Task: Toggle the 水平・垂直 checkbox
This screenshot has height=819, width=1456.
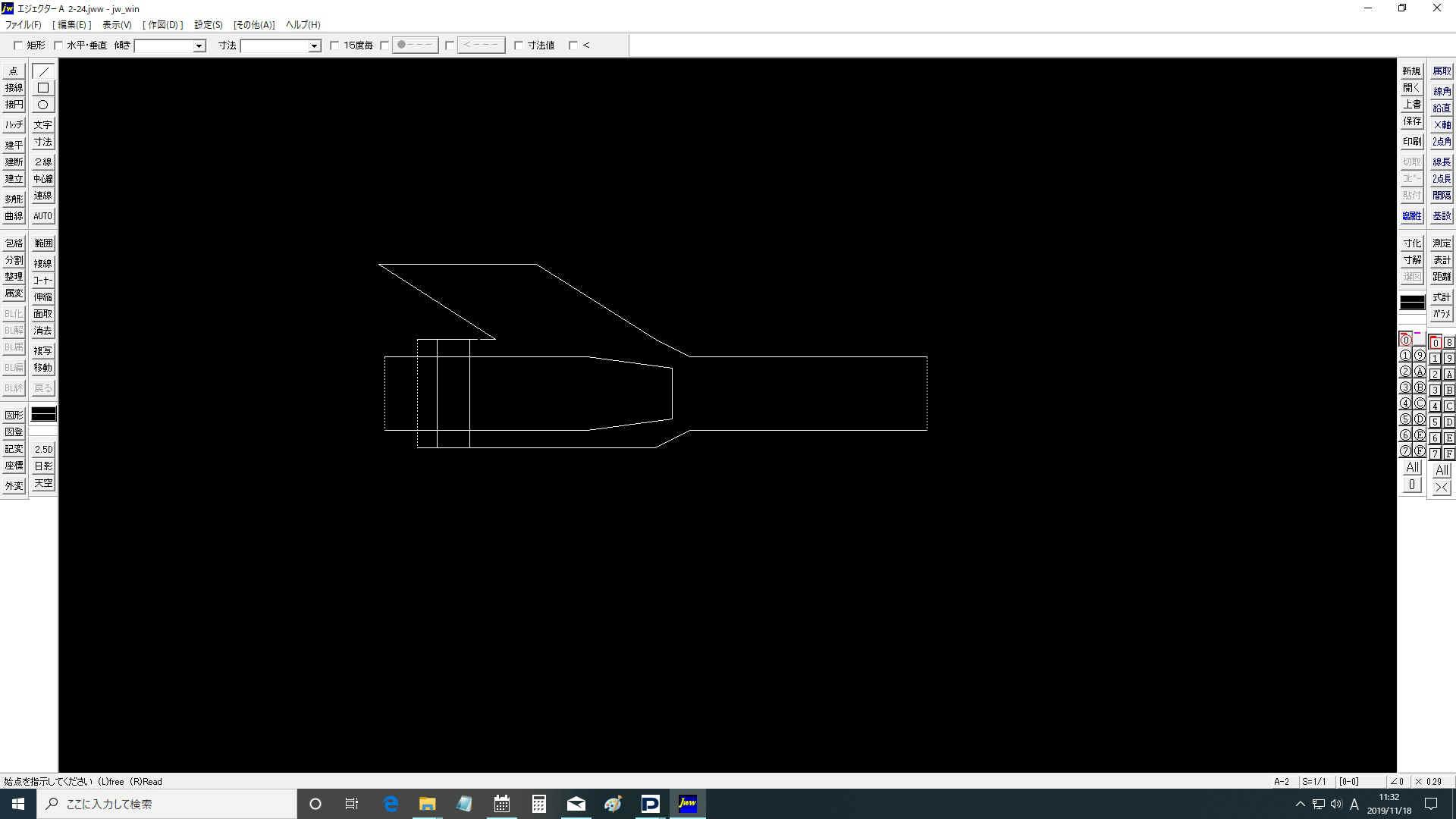Action: tap(58, 45)
